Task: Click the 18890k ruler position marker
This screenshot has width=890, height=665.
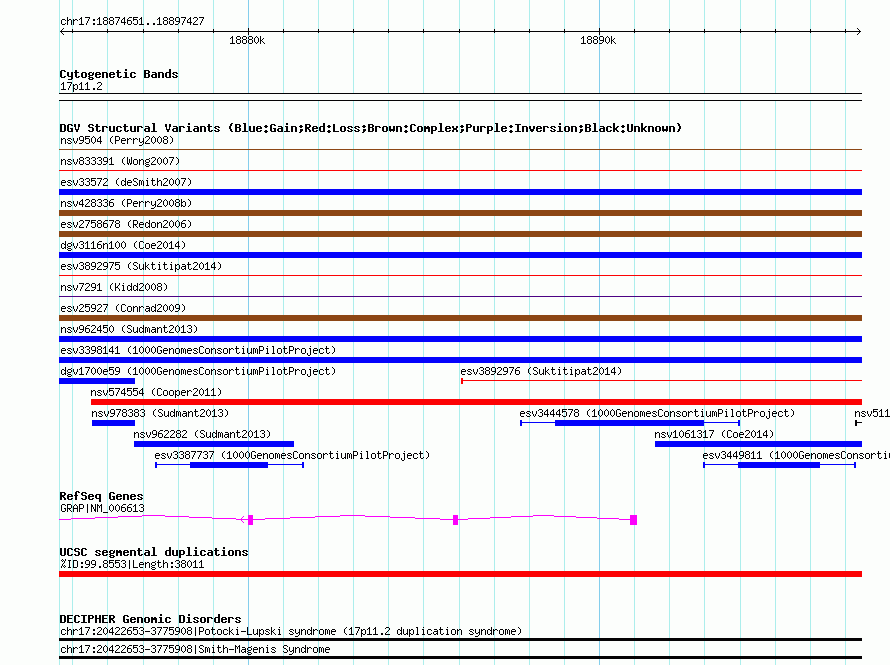Action: pyautogui.click(x=598, y=40)
